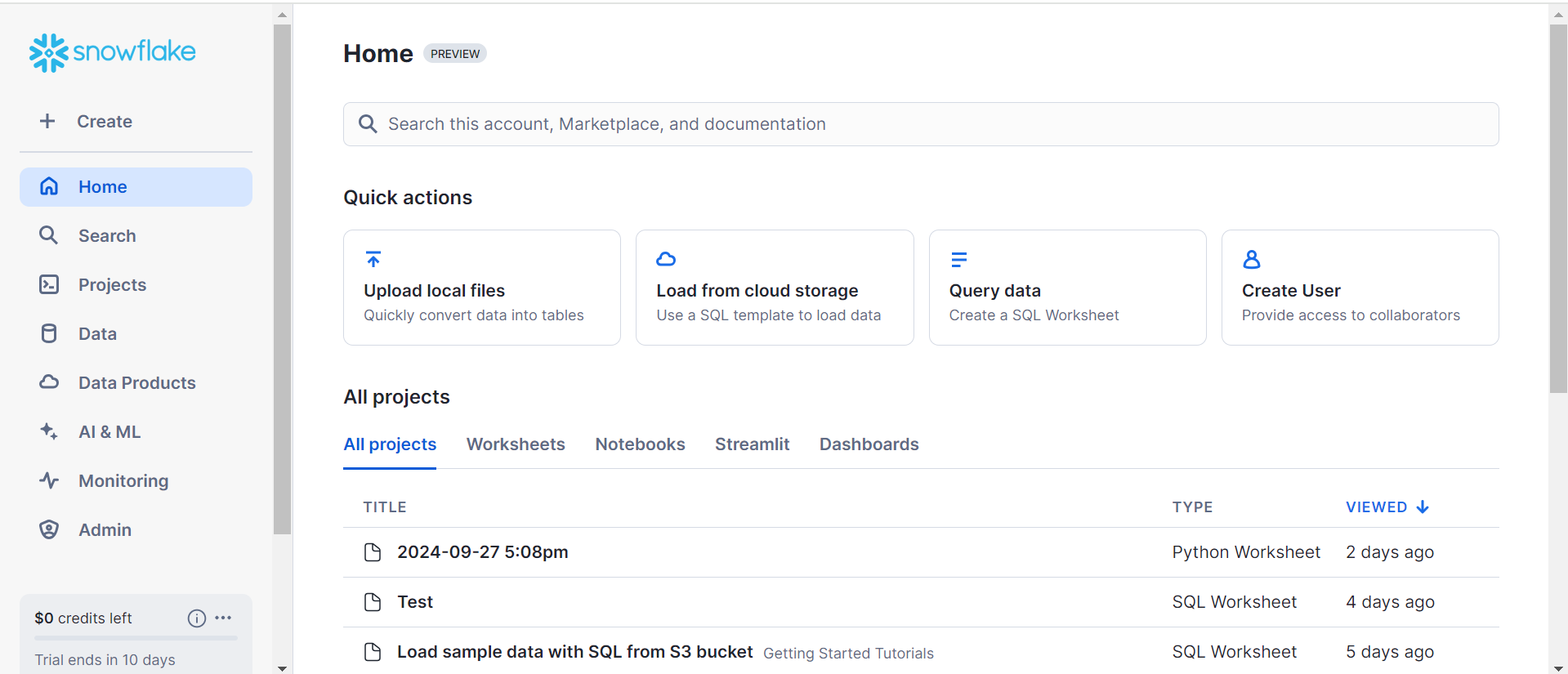Click the Query data card
This screenshot has width=1568, height=674.
tap(1067, 288)
